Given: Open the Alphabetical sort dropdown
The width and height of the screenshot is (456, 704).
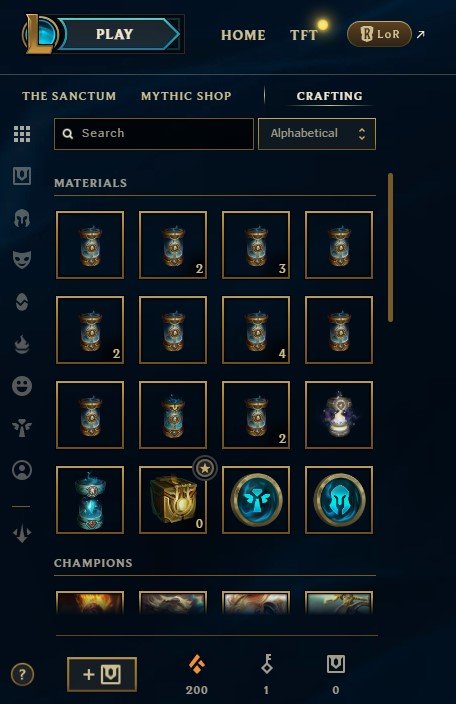Looking at the screenshot, I should coord(317,134).
